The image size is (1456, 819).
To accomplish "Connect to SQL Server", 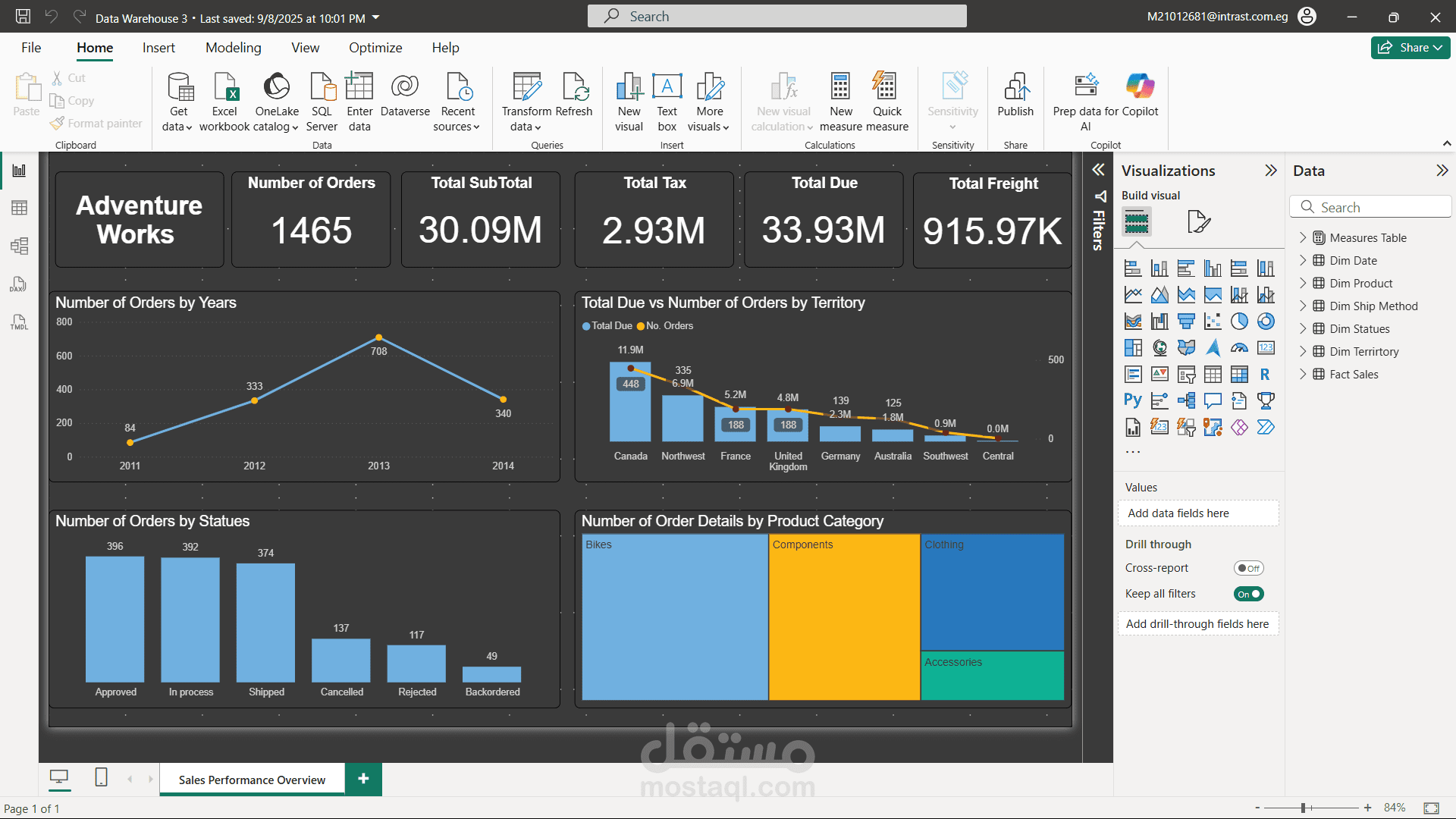I will click(322, 102).
